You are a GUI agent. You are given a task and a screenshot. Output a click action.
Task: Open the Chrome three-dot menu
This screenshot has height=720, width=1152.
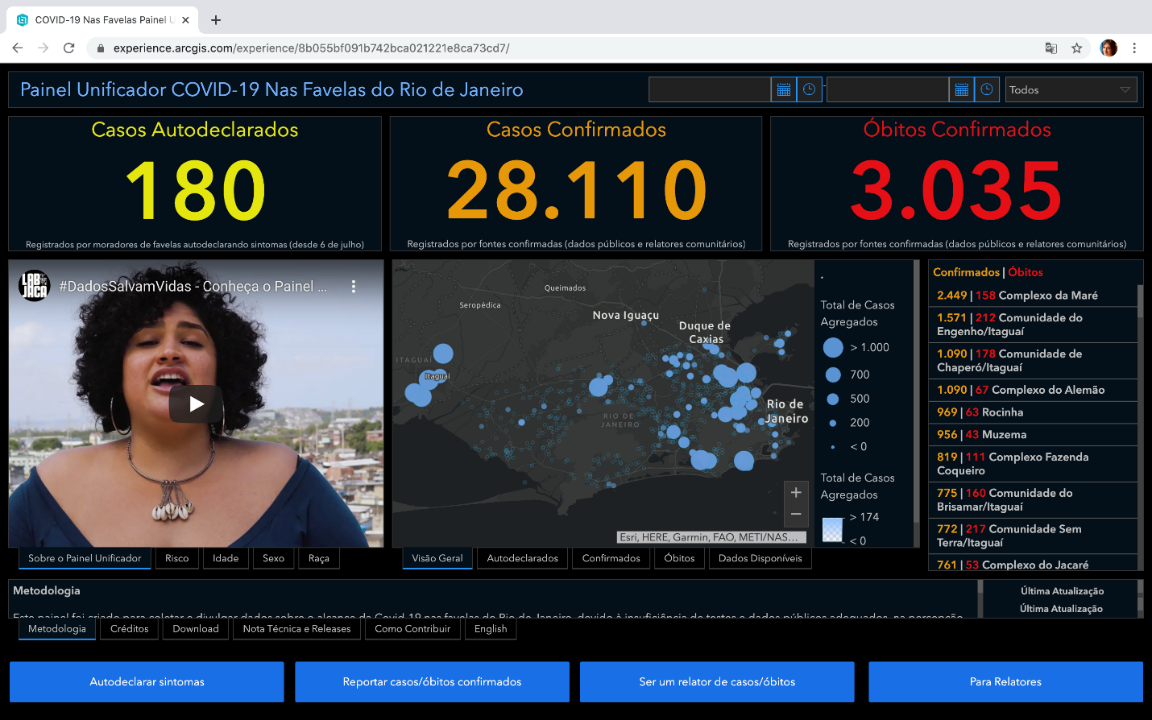click(x=1134, y=48)
